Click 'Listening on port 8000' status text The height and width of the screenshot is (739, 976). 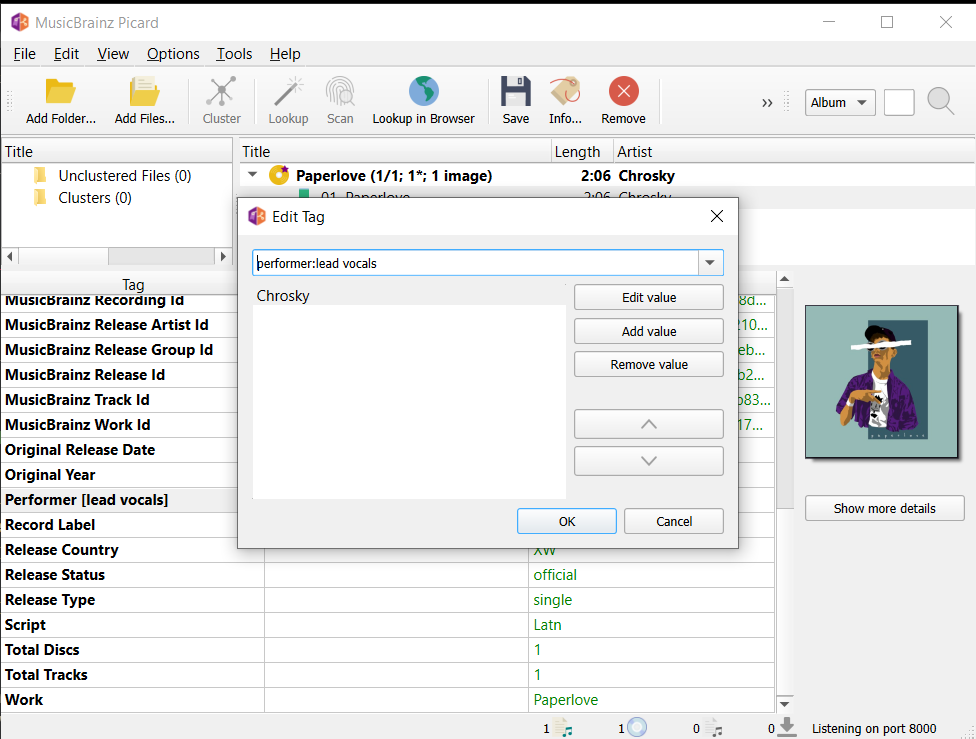873,728
